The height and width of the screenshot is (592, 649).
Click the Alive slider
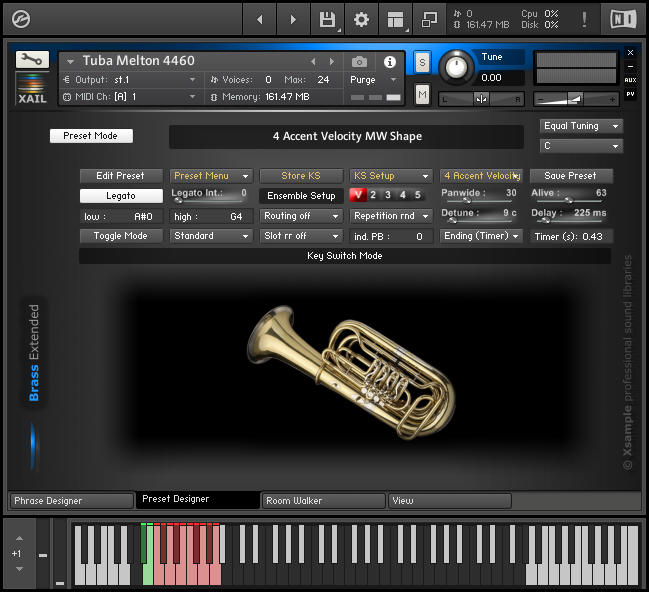pos(569,201)
